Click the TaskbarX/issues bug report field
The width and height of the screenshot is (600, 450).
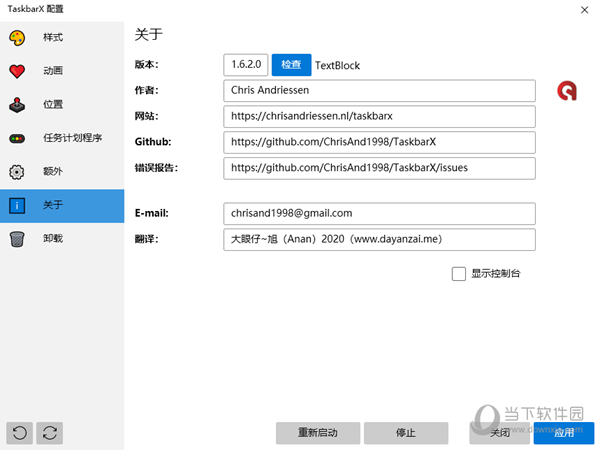(x=379, y=168)
